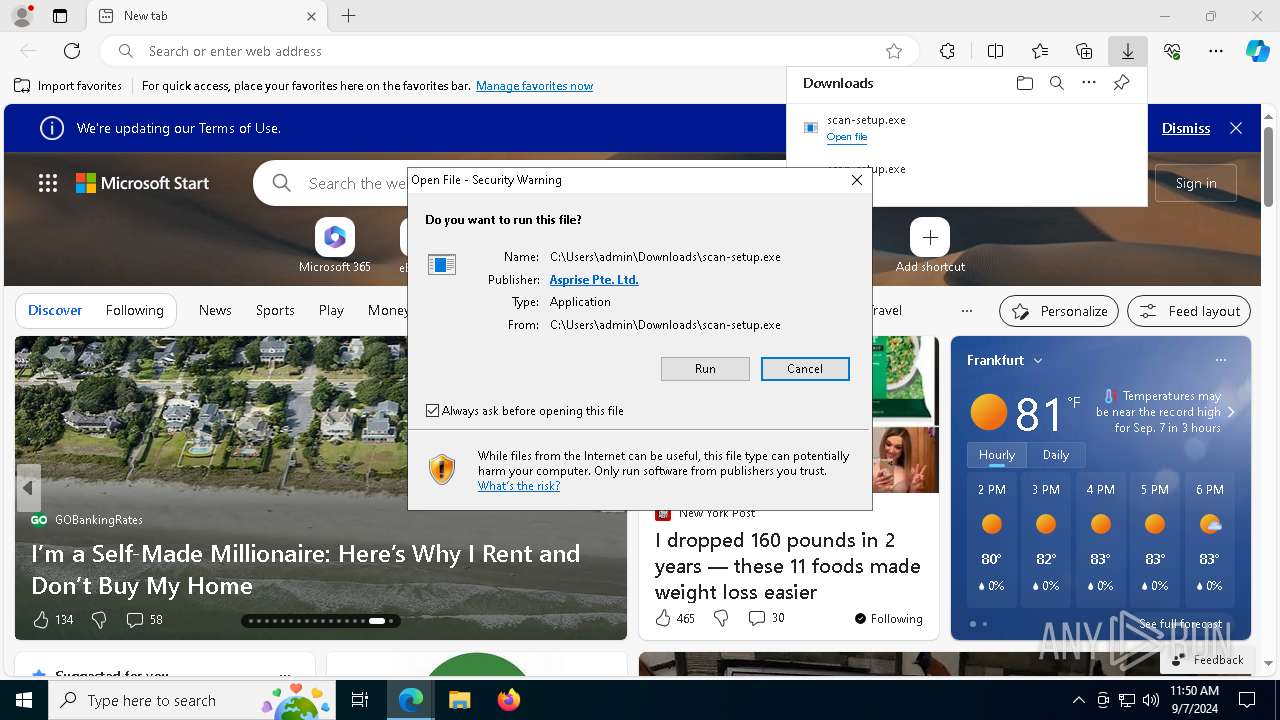Open downloads folder icon in panel
This screenshot has height=720, width=1280.
(1024, 83)
